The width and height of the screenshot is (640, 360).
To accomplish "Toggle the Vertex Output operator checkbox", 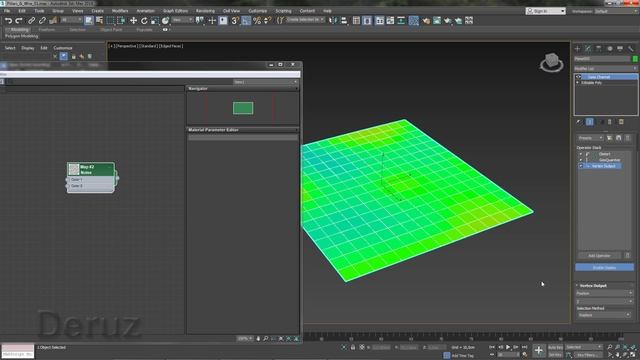I will 581,166.
